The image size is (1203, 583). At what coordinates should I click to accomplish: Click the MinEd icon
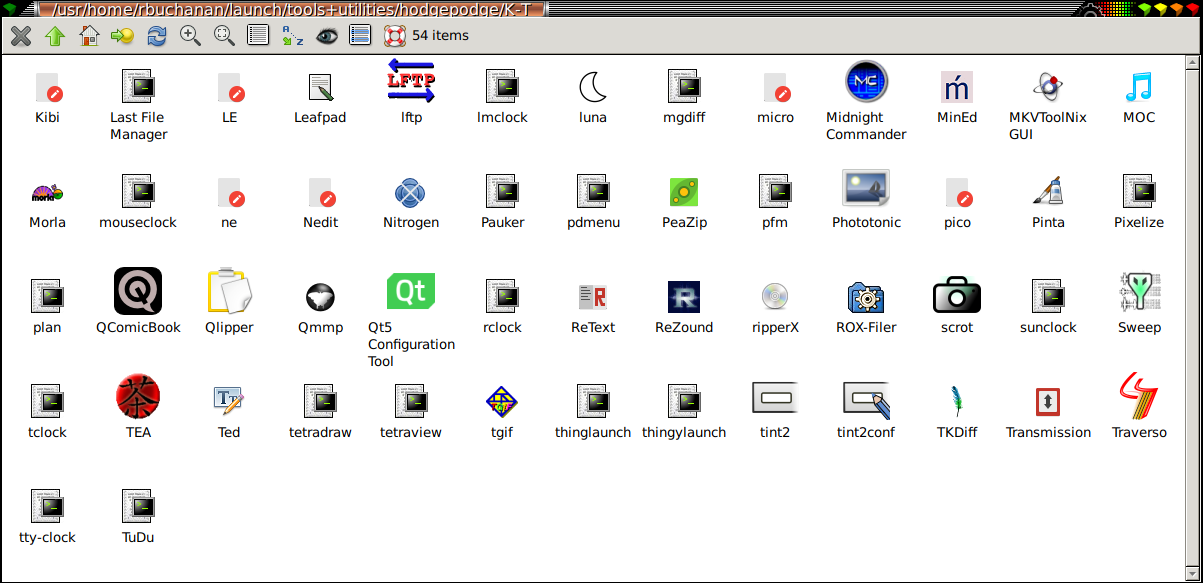(957, 87)
